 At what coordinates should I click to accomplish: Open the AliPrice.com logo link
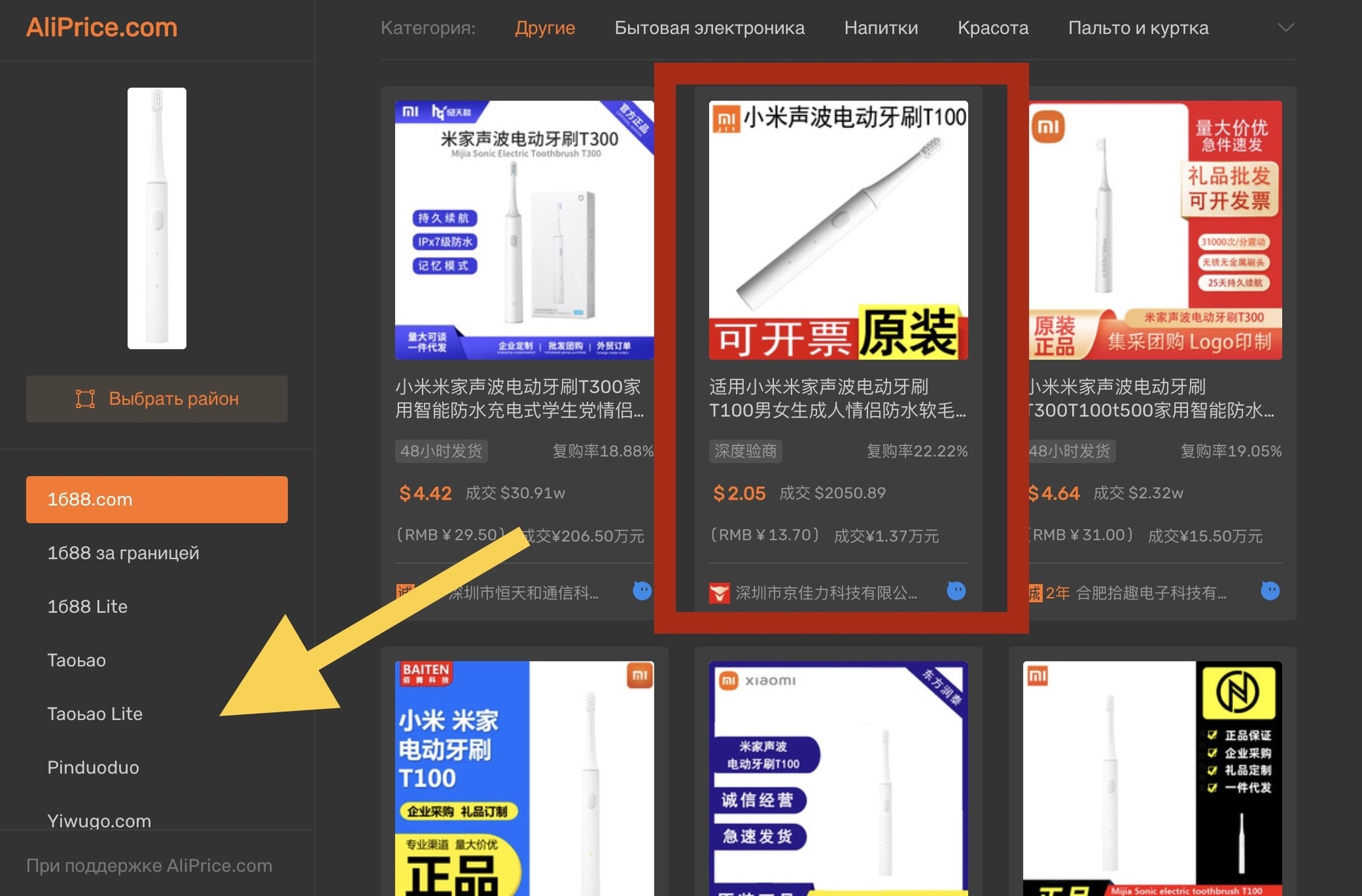tap(102, 27)
